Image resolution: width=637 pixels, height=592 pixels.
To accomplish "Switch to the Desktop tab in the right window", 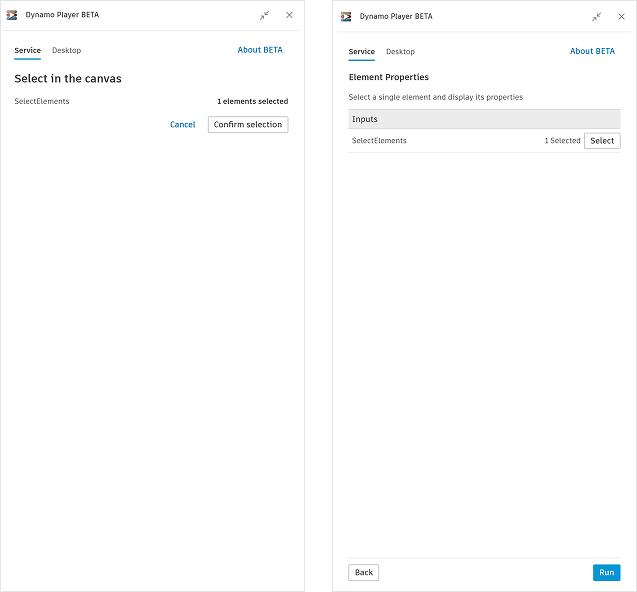I will coord(400,51).
